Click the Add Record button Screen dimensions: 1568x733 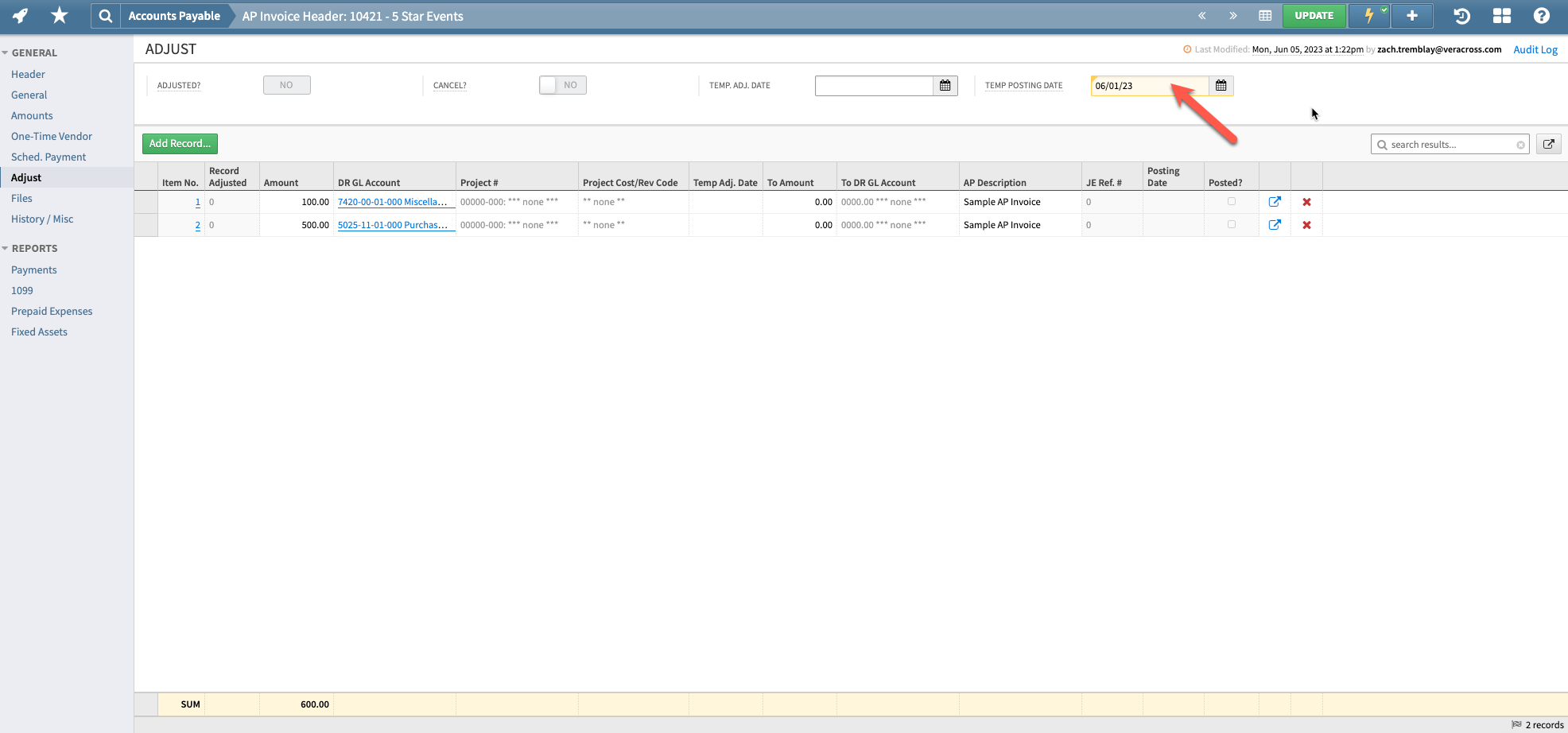180,143
